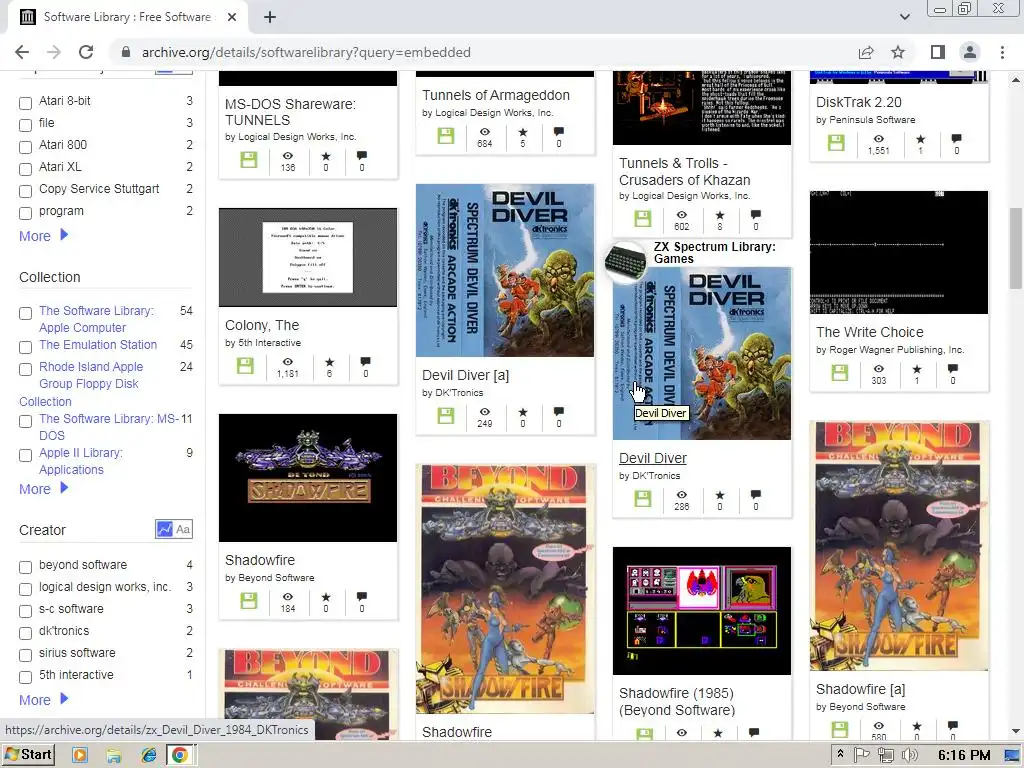This screenshot has height=768, width=1024.
Task: Bookmark this page with the star icon
Action: click(898, 52)
